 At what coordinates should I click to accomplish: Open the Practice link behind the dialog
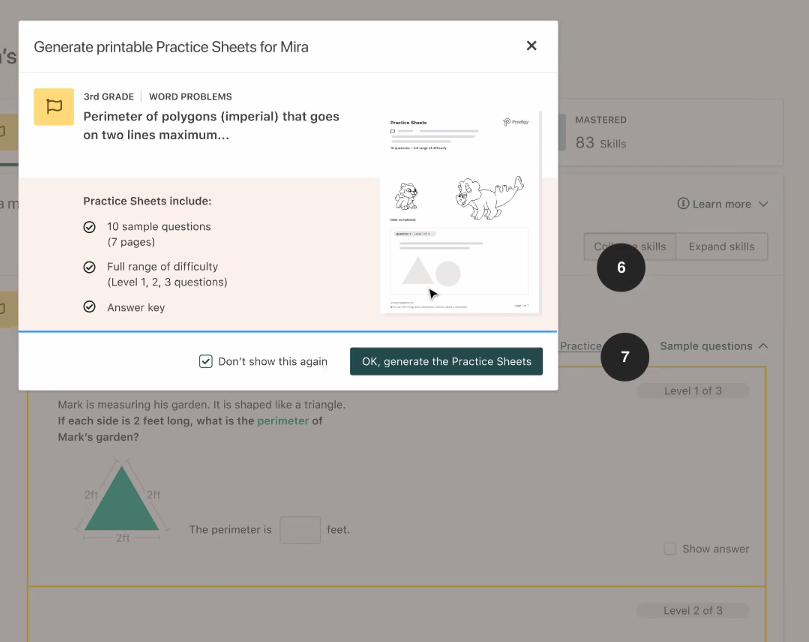(580, 346)
